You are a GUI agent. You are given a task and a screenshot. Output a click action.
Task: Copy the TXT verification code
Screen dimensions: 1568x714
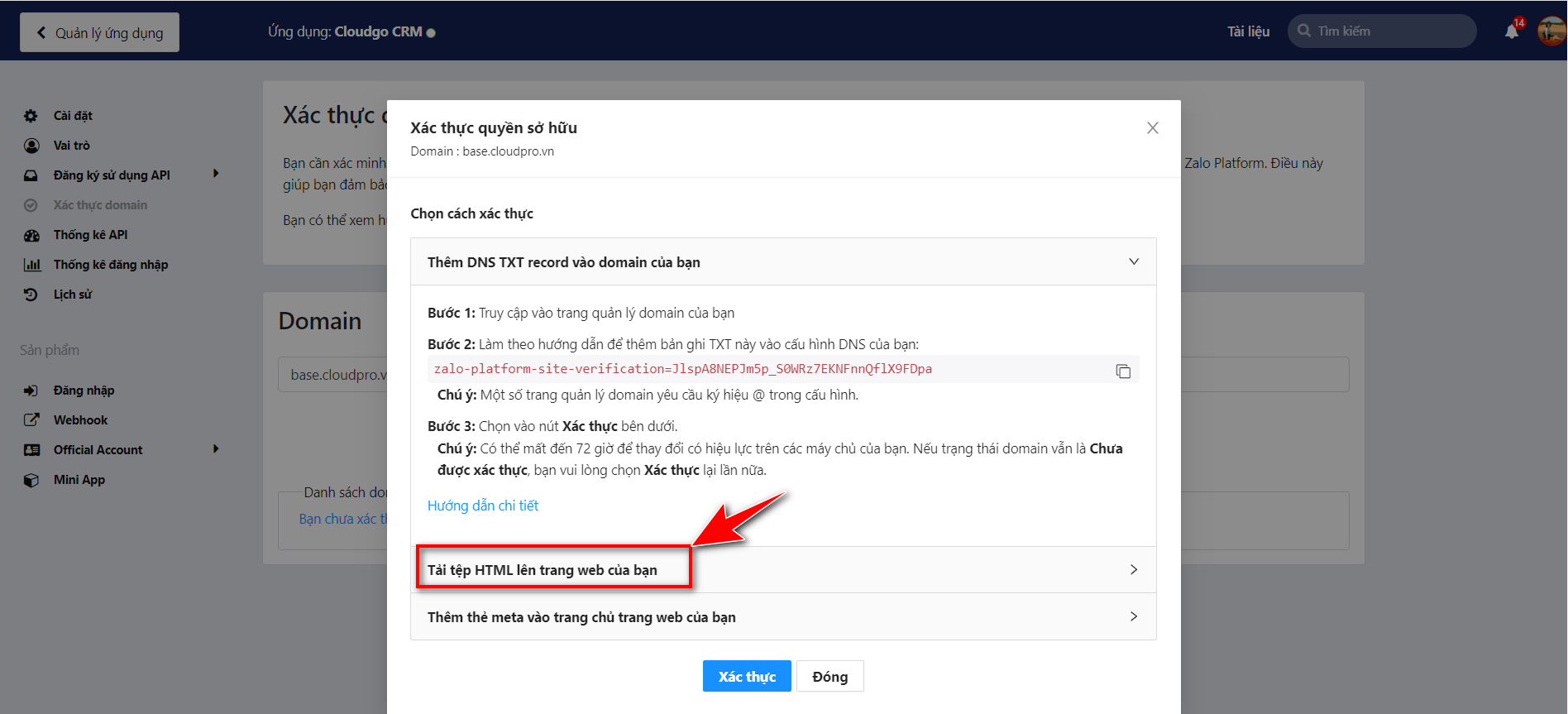(x=1123, y=371)
